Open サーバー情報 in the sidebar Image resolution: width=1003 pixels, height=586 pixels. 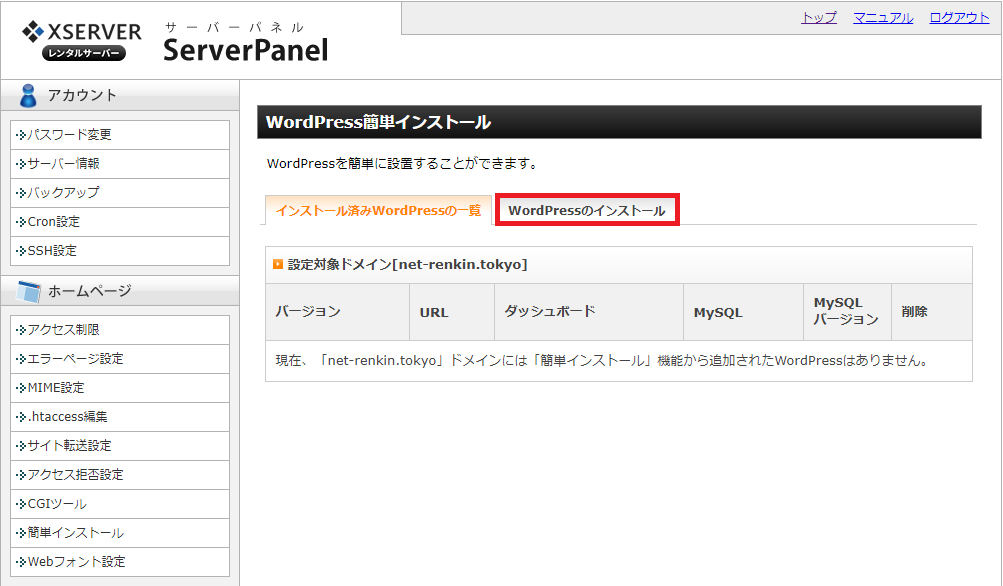(120, 164)
